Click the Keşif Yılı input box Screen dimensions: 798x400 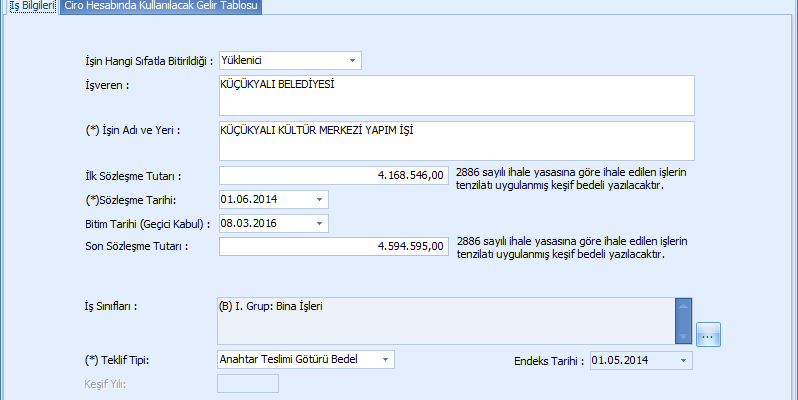pos(248,383)
